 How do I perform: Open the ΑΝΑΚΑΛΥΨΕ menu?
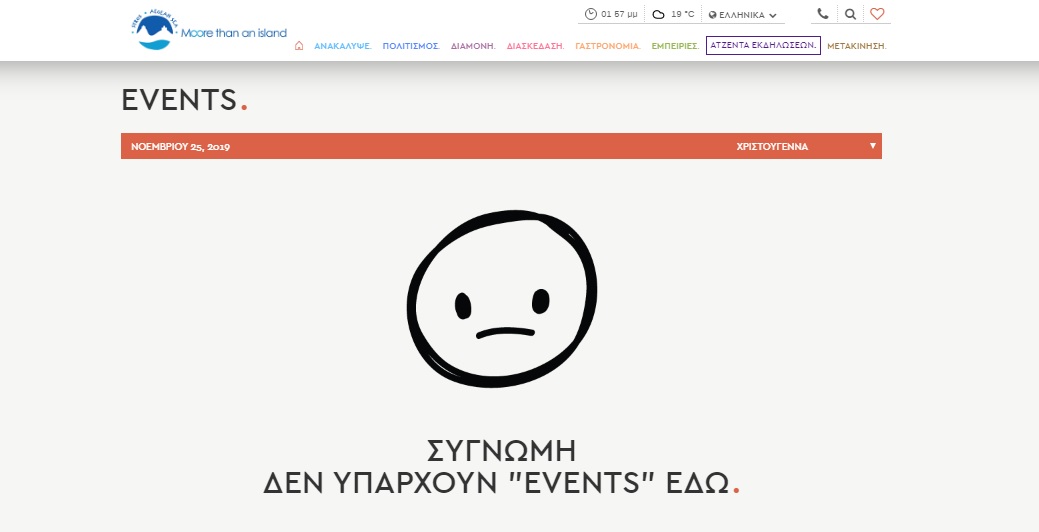click(342, 46)
